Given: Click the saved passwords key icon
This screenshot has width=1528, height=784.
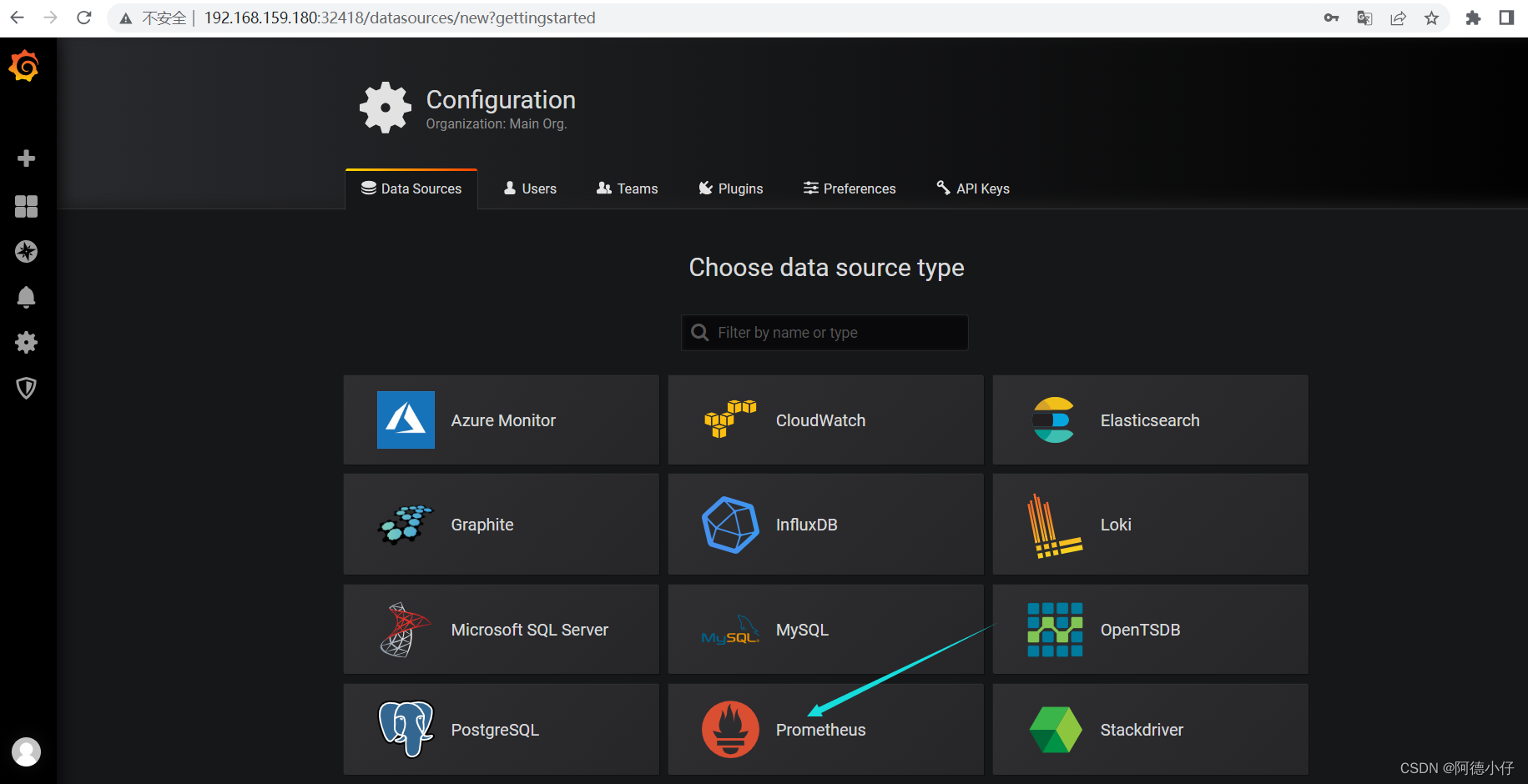Looking at the screenshot, I should [1332, 18].
